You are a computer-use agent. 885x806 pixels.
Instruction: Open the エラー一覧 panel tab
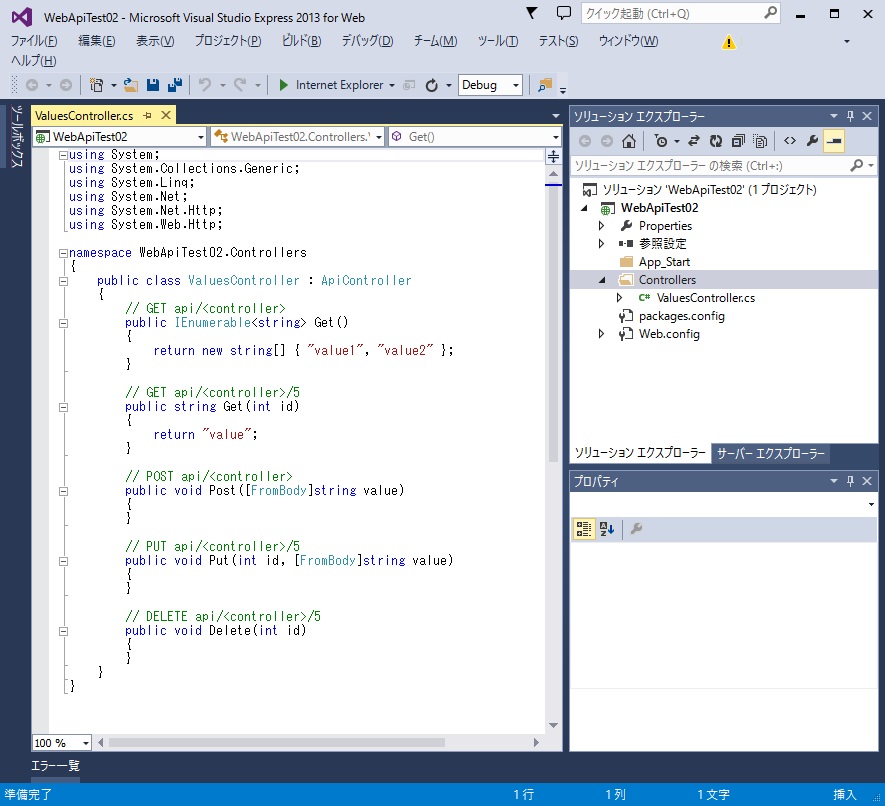click(55, 766)
